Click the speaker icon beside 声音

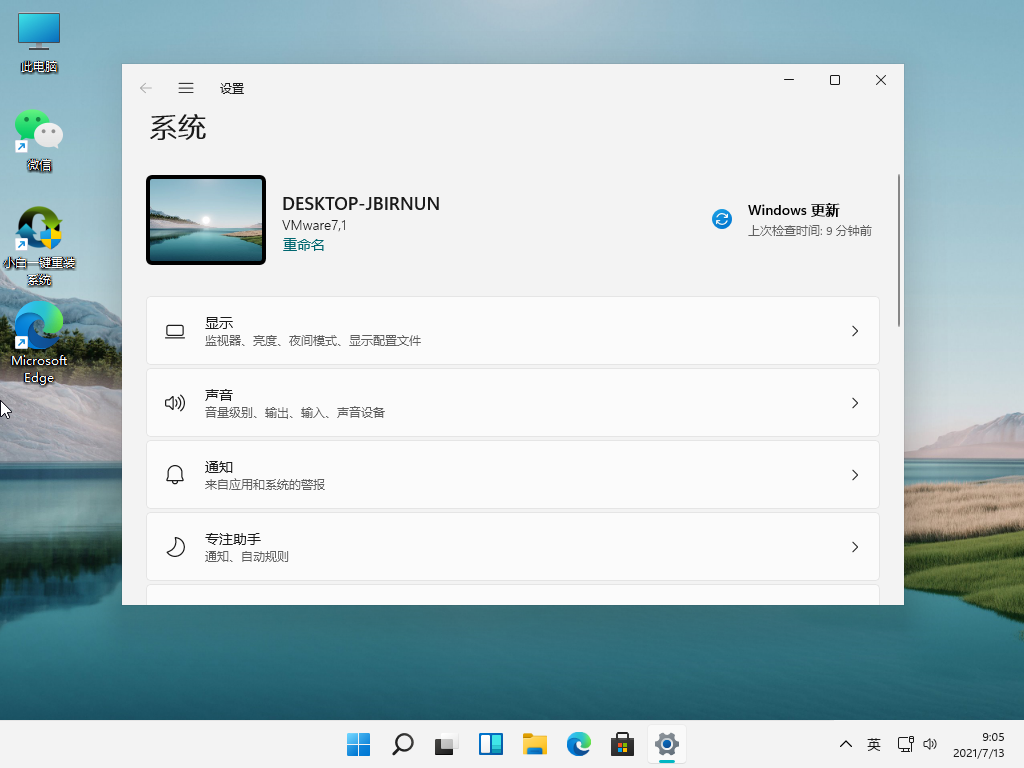(175, 402)
